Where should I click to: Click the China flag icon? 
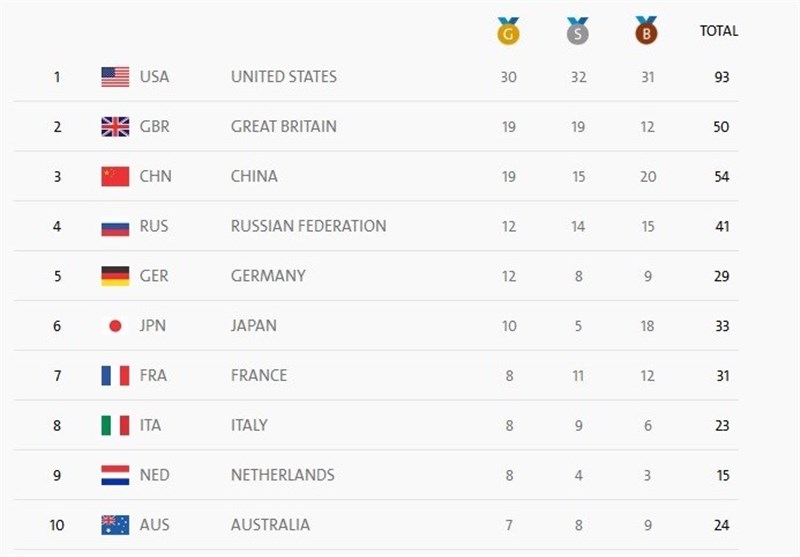coord(115,177)
